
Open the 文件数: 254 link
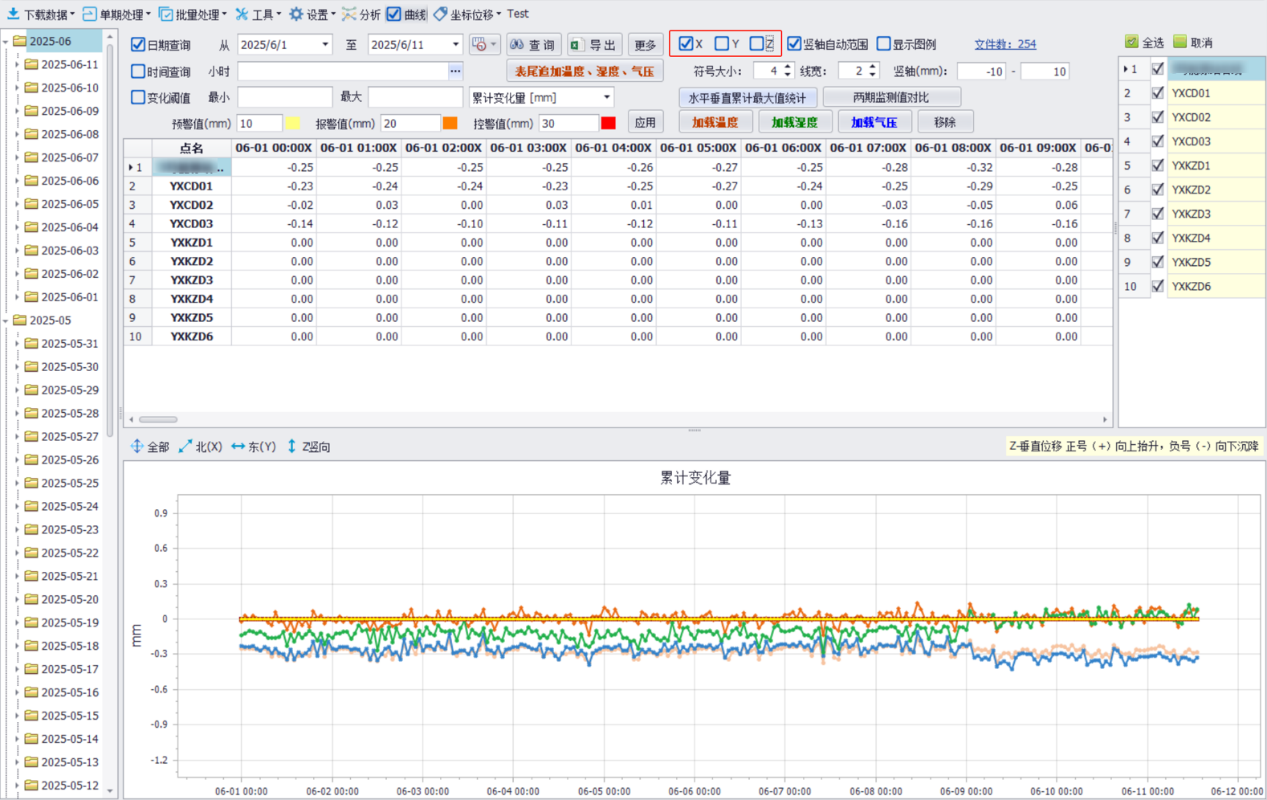click(1005, 44)
